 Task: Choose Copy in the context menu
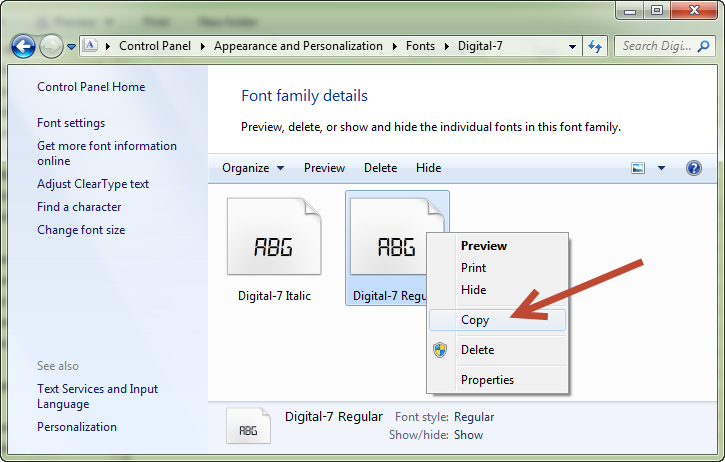498,320
